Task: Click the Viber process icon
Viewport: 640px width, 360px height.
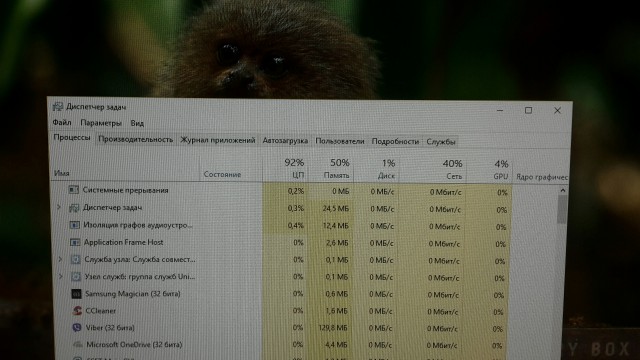Action: [x=77, y=327]
